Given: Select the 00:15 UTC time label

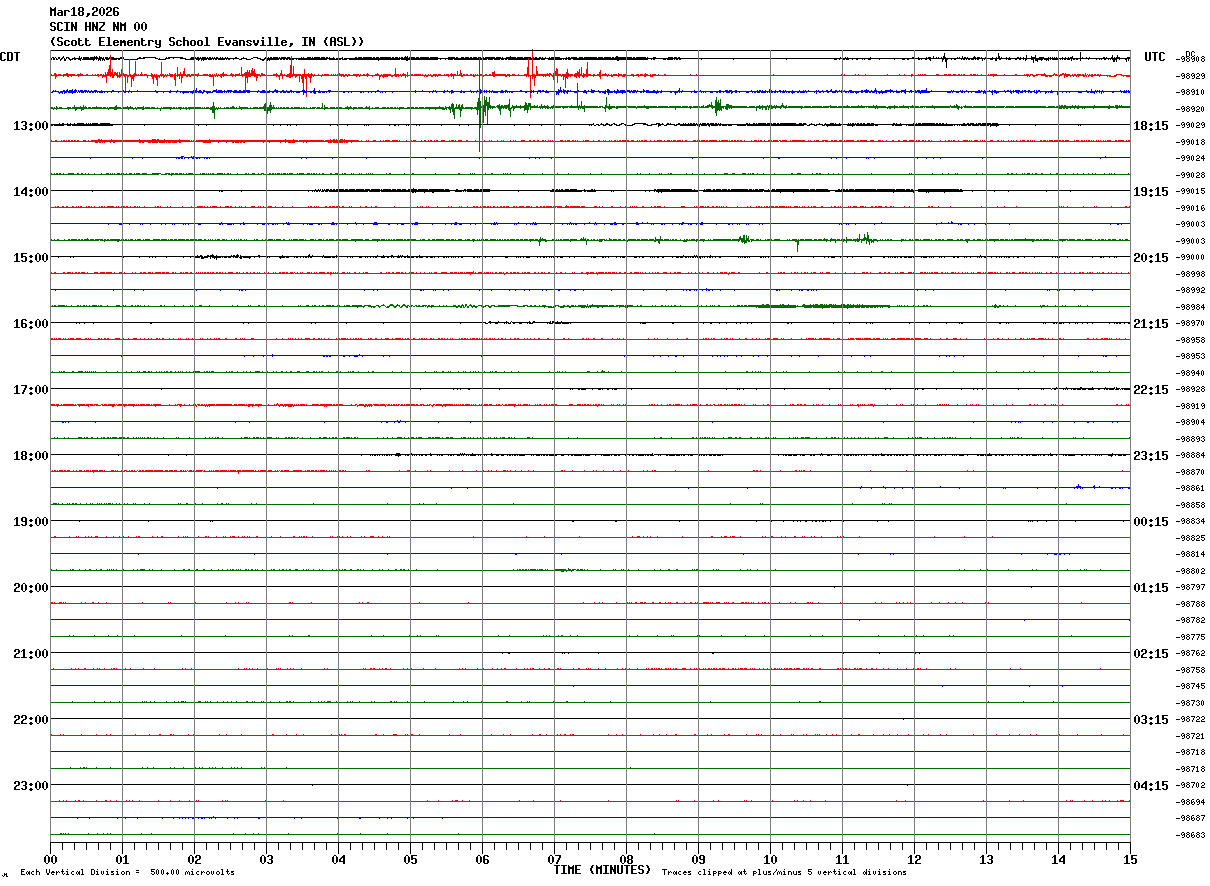Looking at the screenshot, I should (1151, 521).
